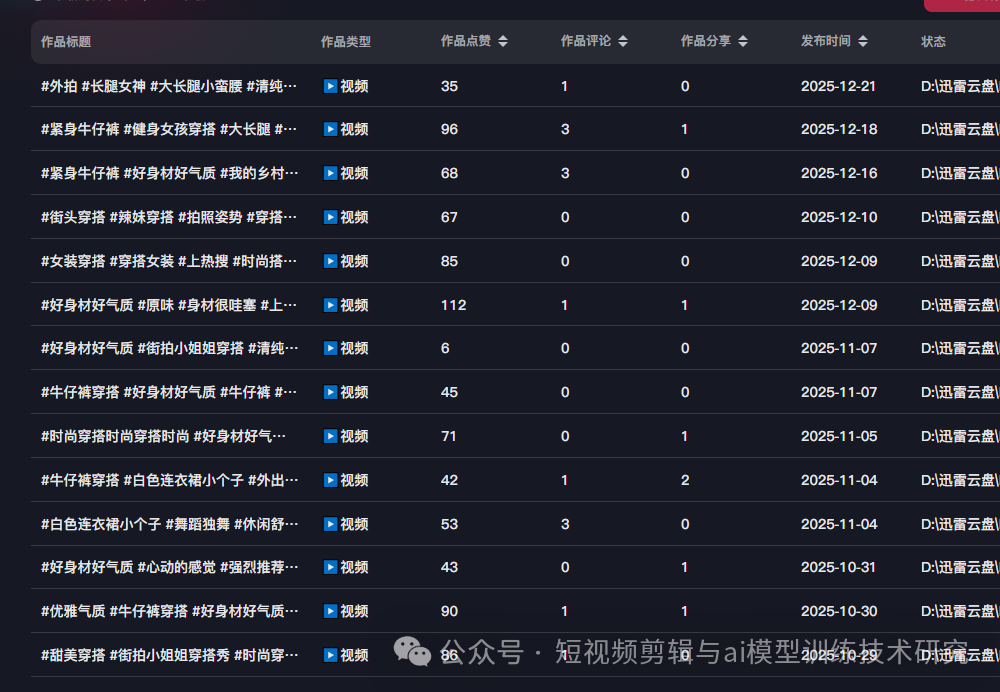Select title #外拍 #长腿女神 #大长腿小蛮腰
Image resolution: width=1000 pixels, height=692 pixels.
coord(169,86)
